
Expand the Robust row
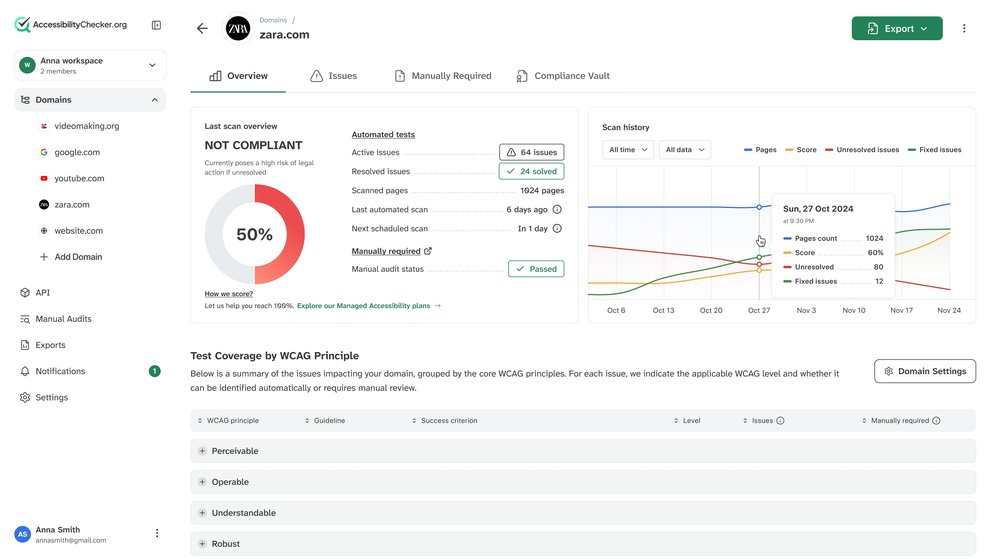[583, 544]
